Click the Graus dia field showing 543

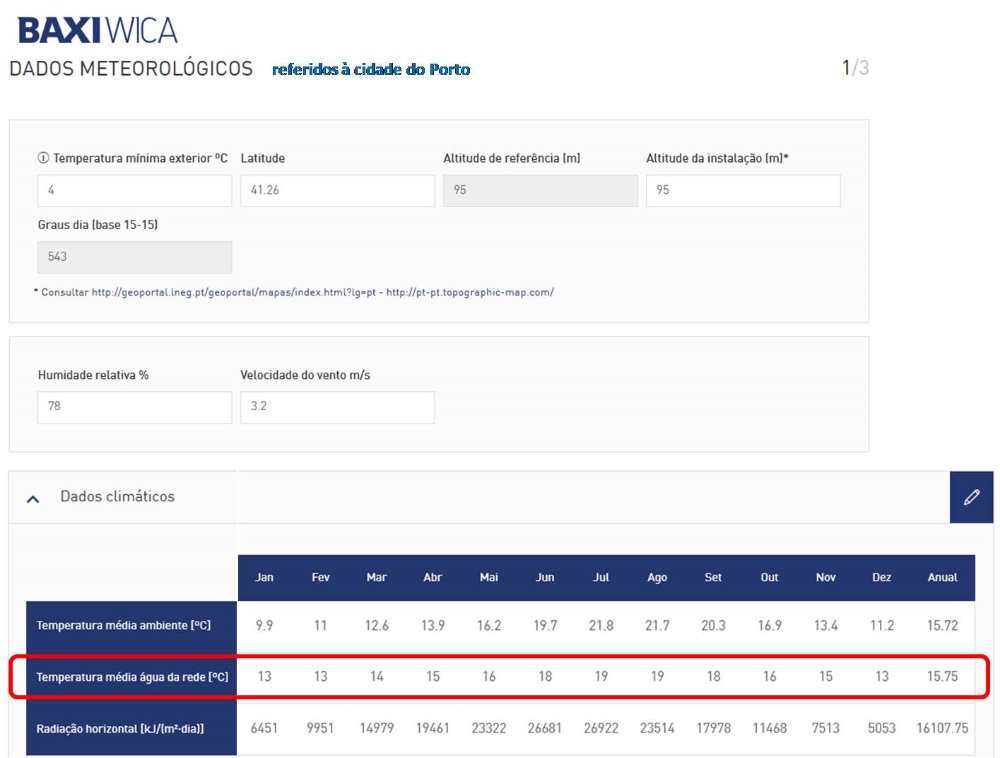pos(134,257)
